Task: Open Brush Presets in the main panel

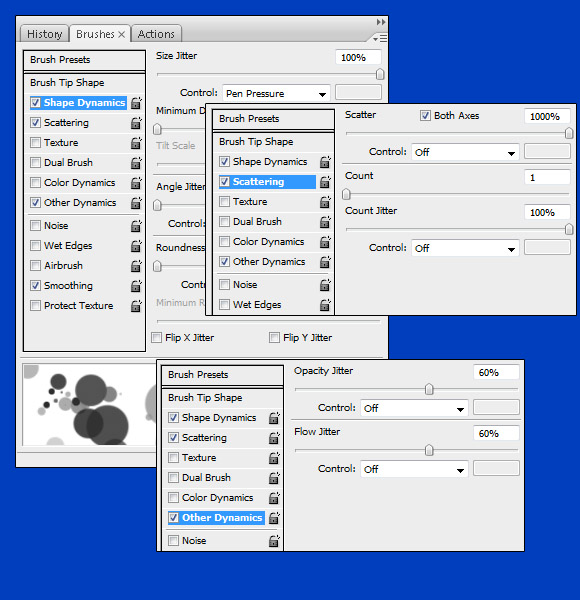Action: point(84,60)
